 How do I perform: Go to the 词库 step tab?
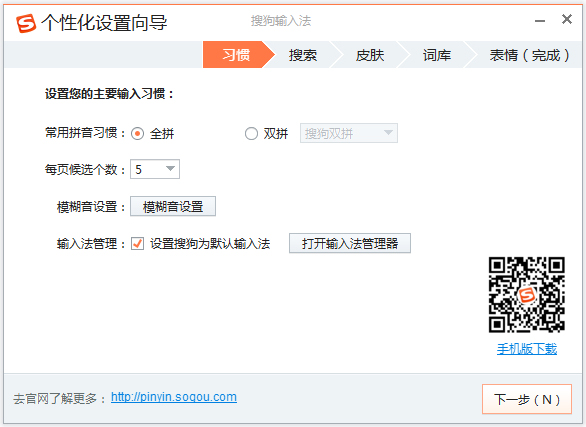[437, 55]
